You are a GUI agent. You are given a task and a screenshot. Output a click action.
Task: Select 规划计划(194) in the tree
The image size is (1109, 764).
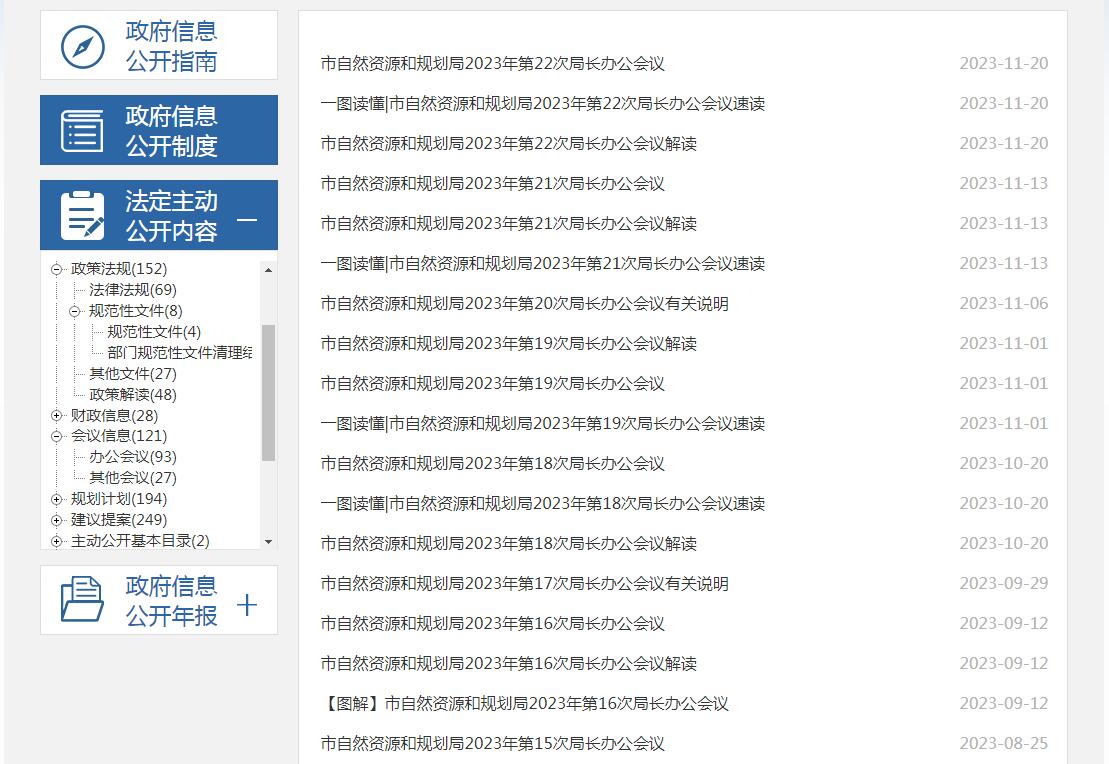coord(119,499)
